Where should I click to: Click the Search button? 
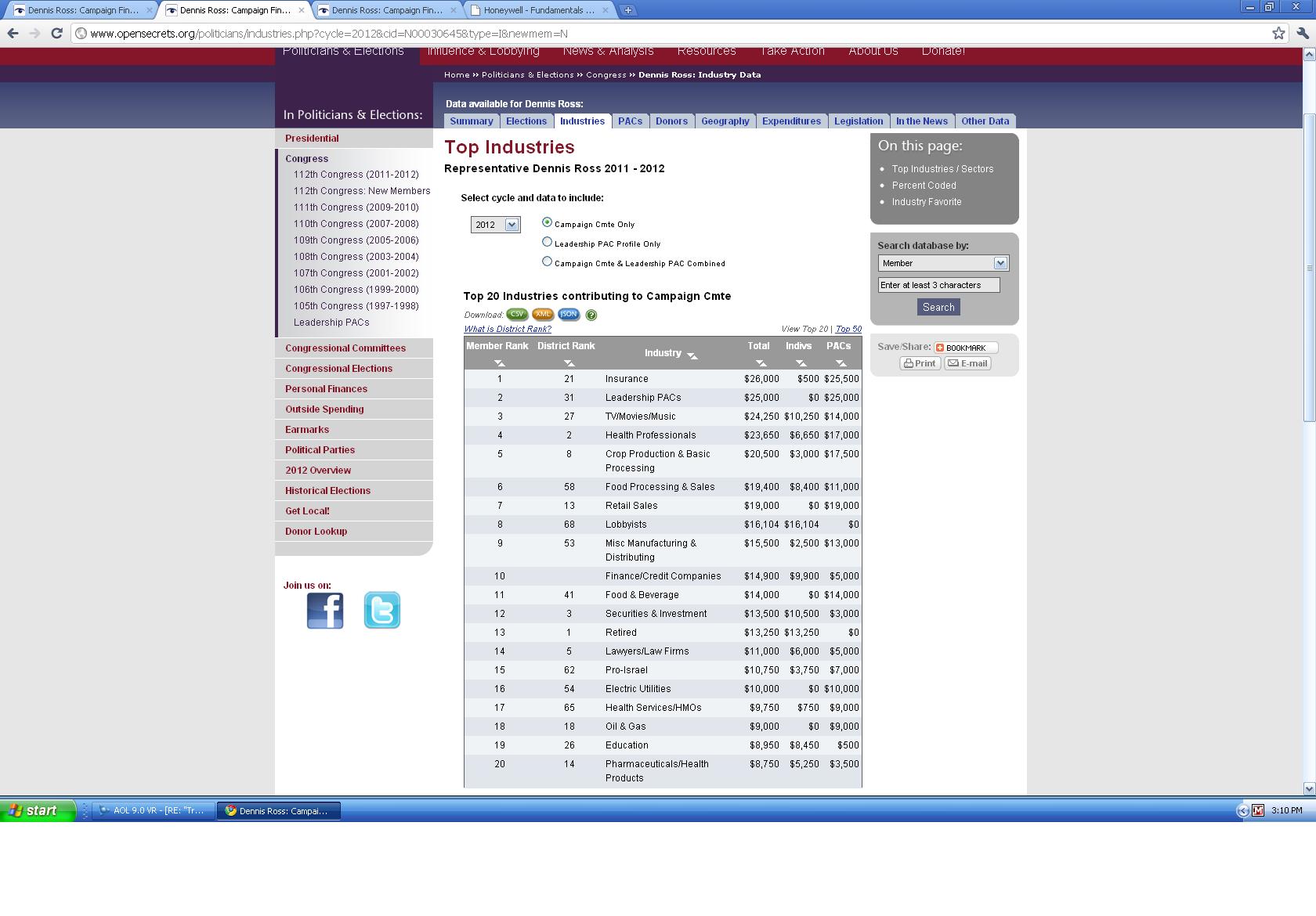pos(938,307)
